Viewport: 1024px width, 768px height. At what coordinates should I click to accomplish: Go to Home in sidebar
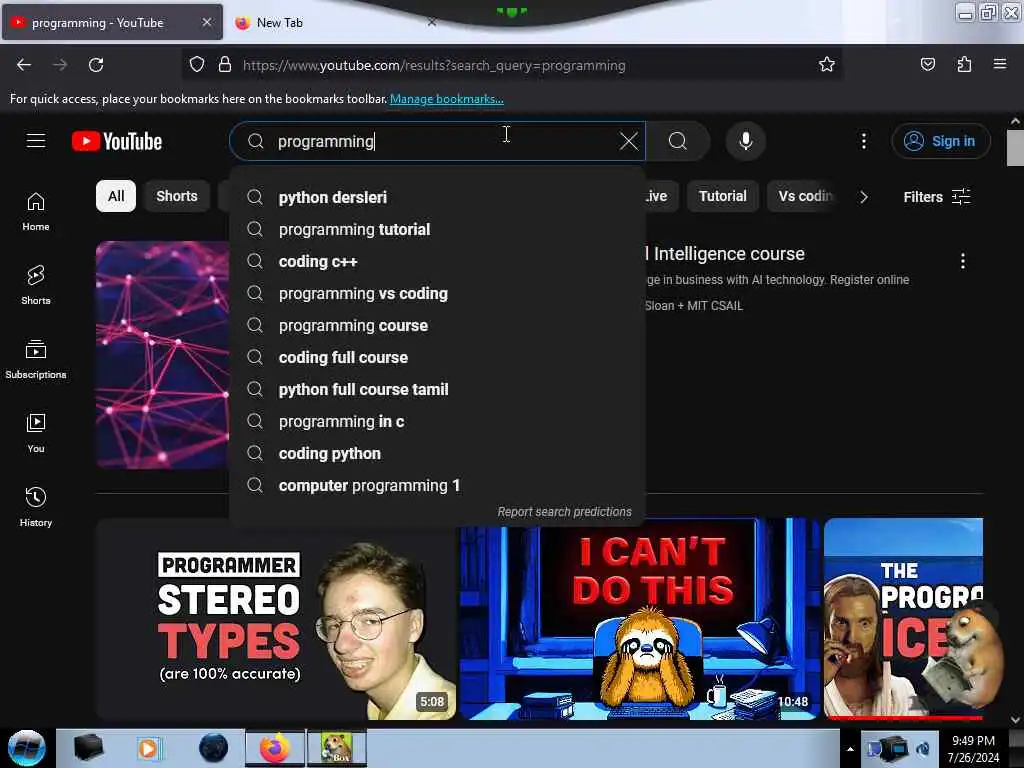tap(36, 212)
